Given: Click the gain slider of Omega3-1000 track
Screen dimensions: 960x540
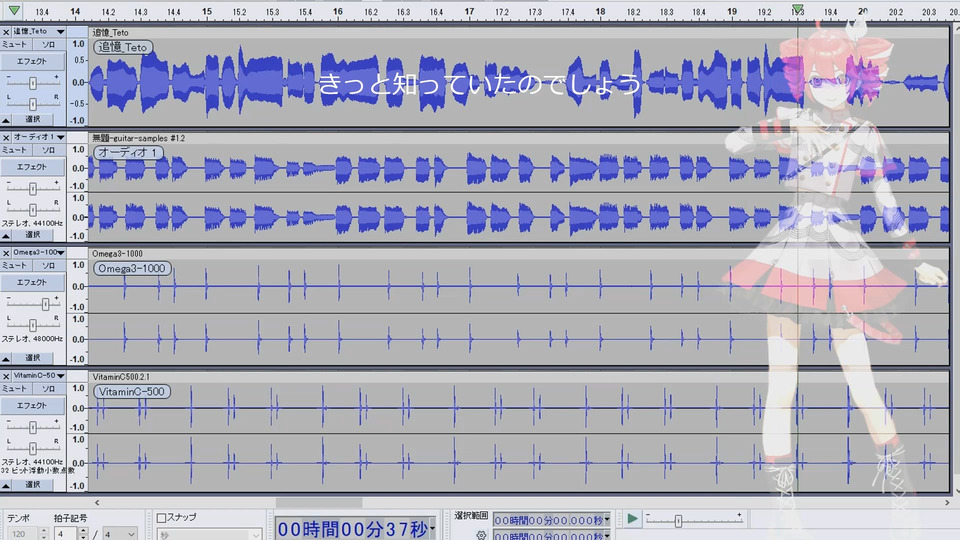Looking at the screenshot, I should click(32, 304).
